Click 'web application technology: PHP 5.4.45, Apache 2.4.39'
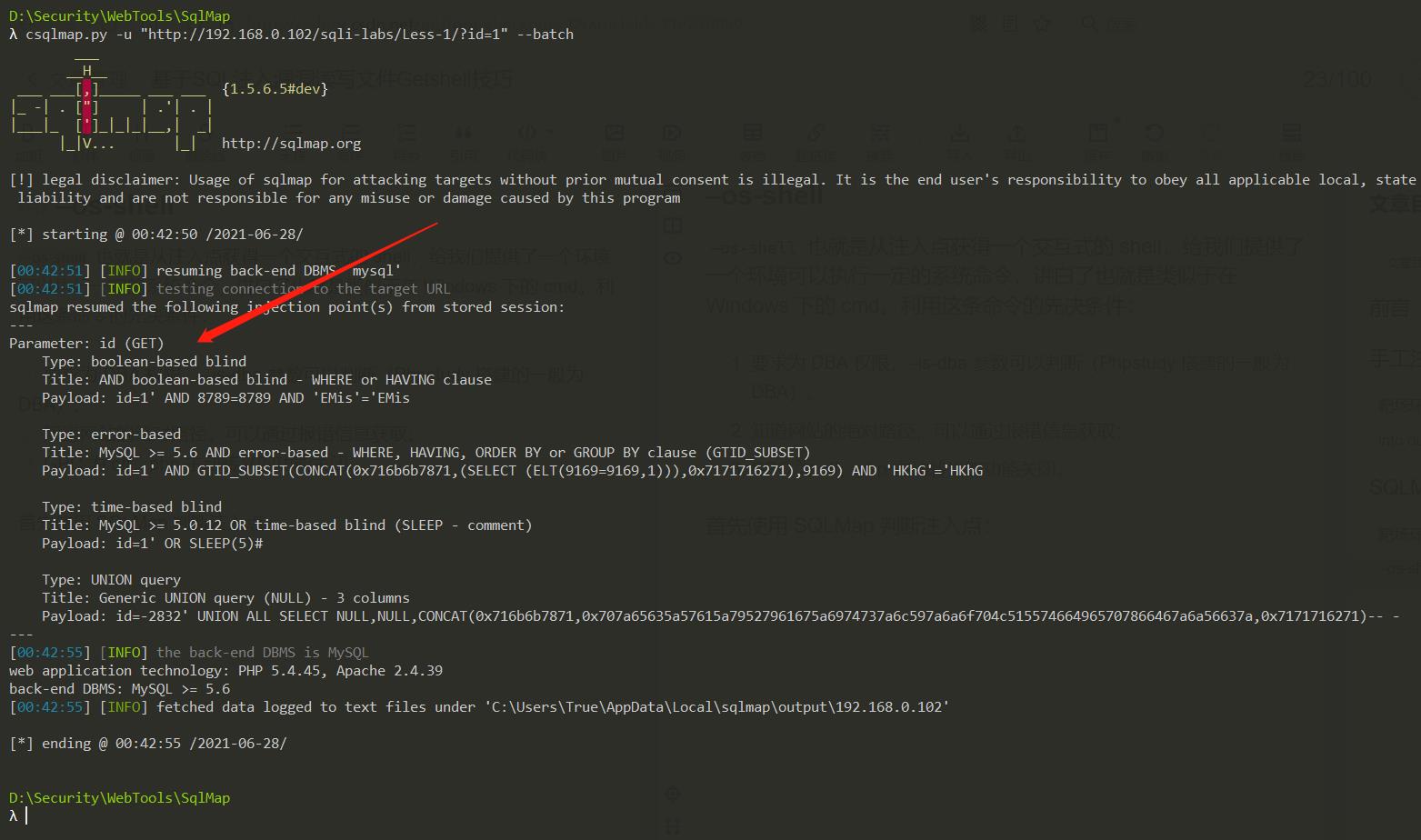1421x840 pixels. (225, 671)
